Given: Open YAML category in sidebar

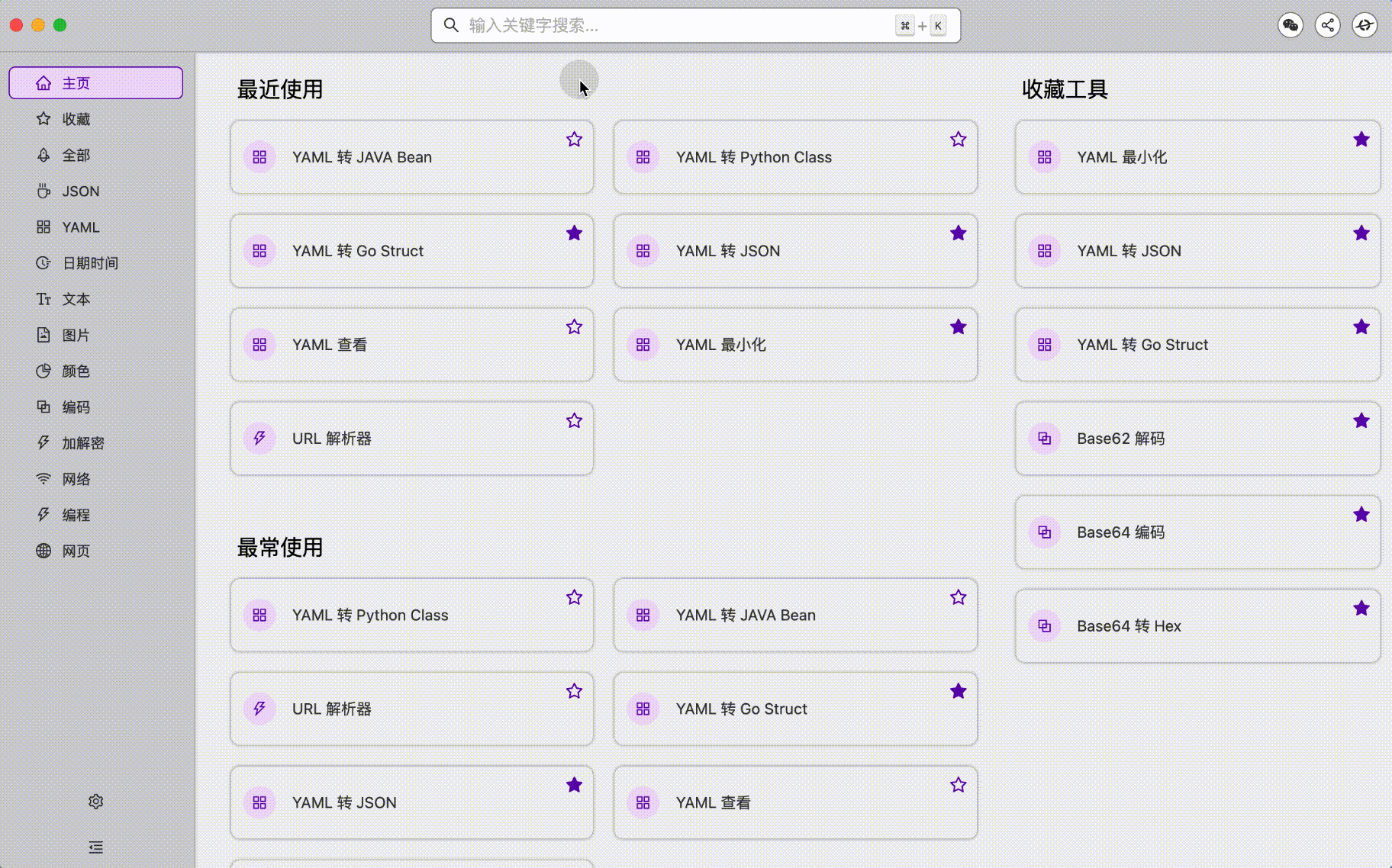Looking at the screenshot, I should [96, 227].
